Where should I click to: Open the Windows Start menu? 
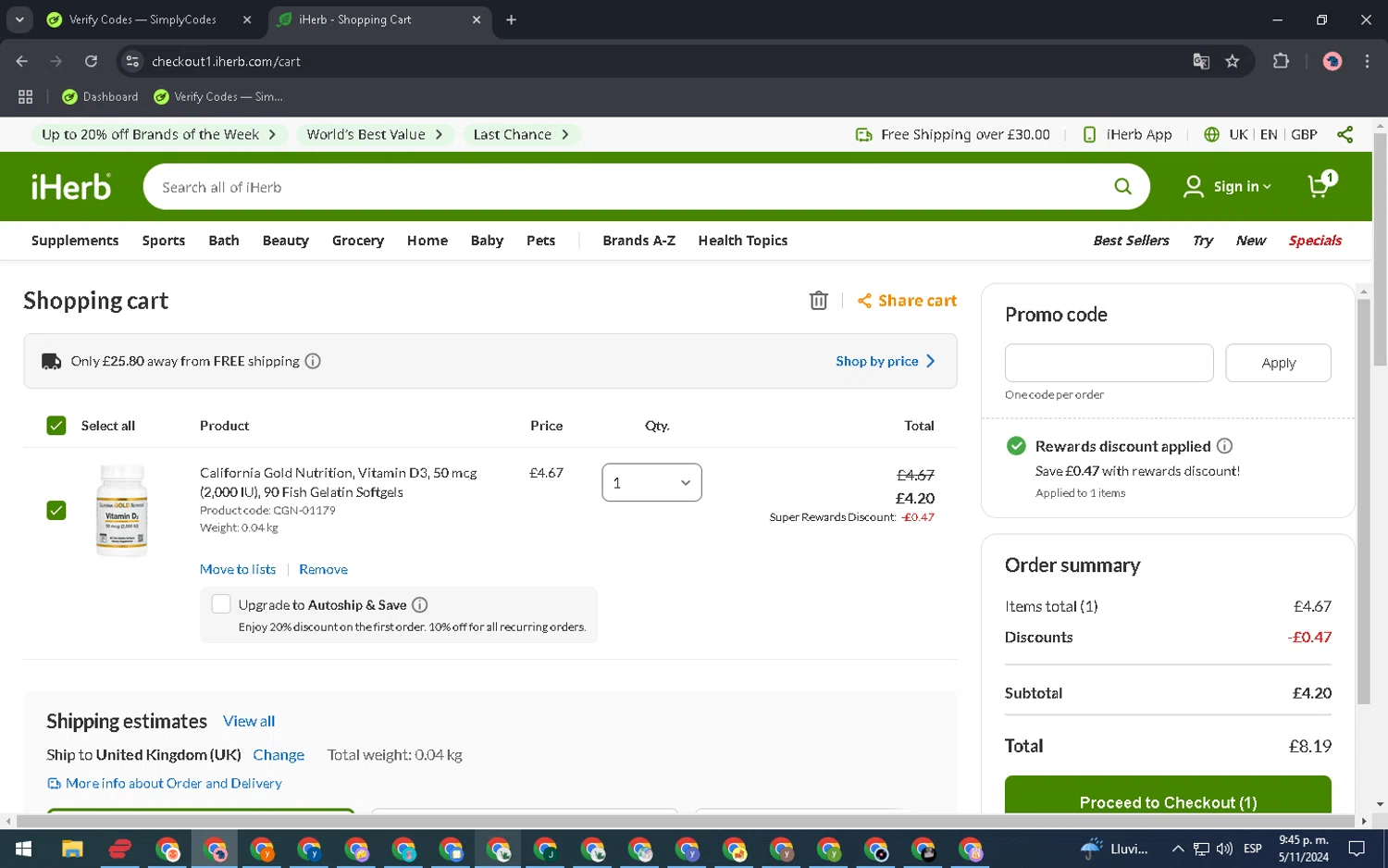24,849
